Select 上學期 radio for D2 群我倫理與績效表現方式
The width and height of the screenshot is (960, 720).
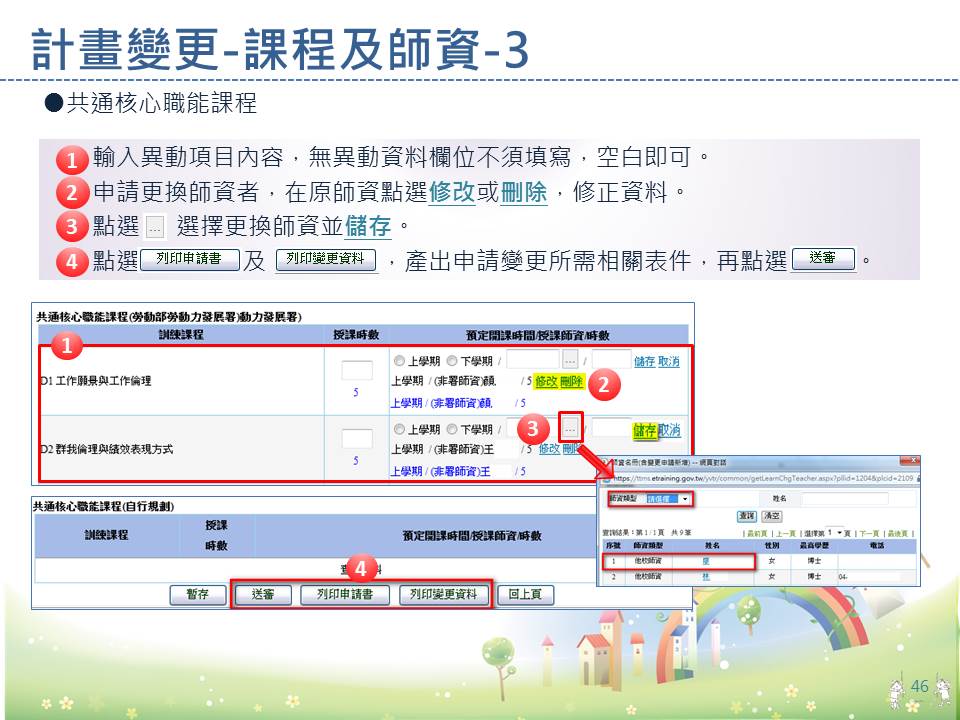click(x=399, y=430)
